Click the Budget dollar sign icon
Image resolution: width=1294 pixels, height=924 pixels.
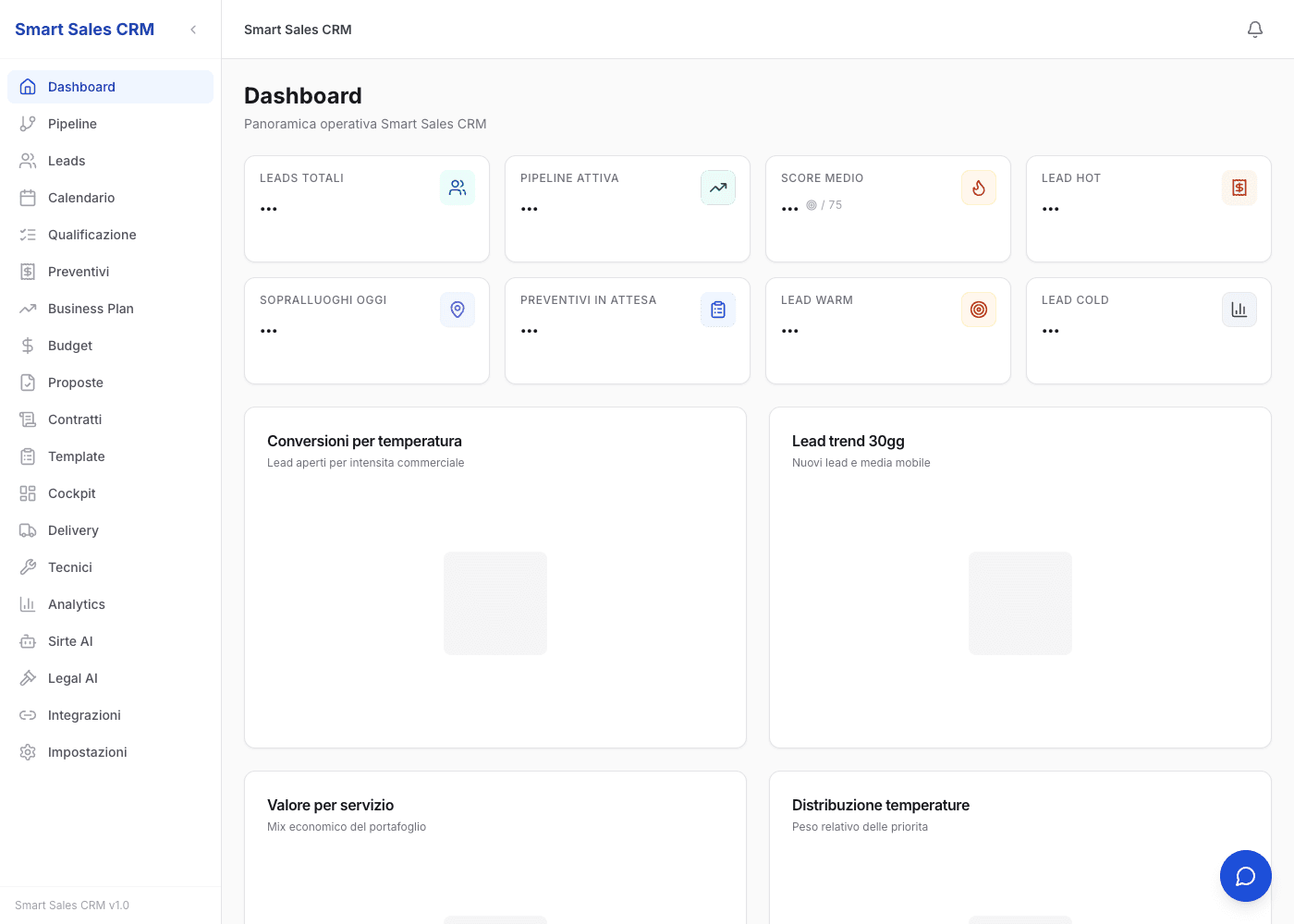(x=28, y=346)
